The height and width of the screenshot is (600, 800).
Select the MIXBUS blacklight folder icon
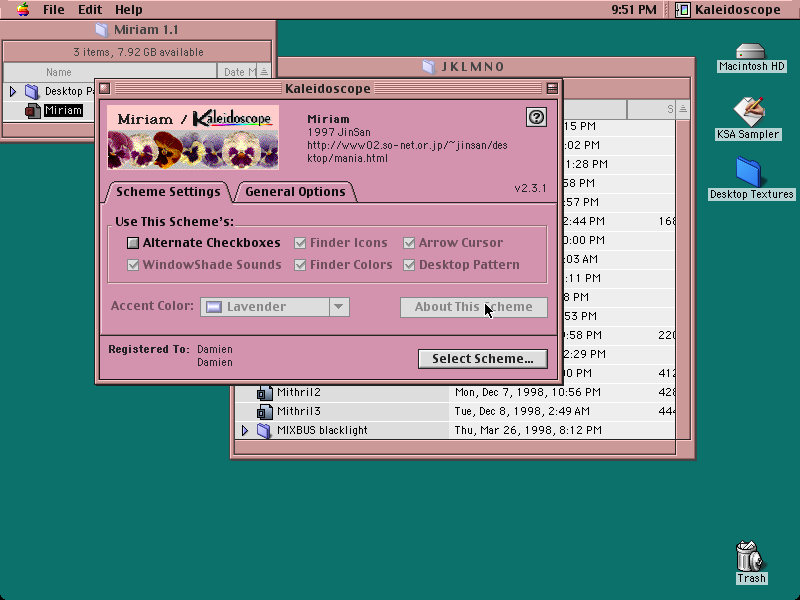264,430
